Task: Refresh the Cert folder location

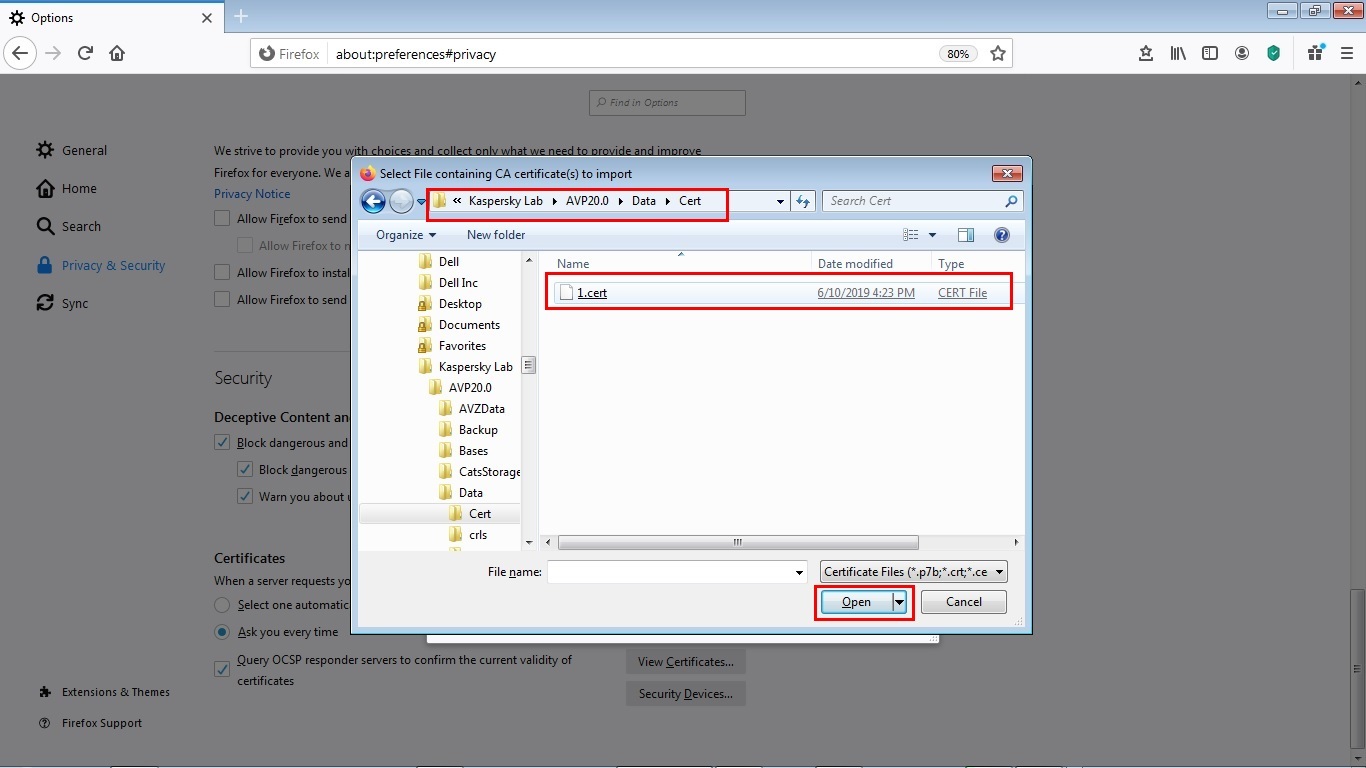Action: 803,201
